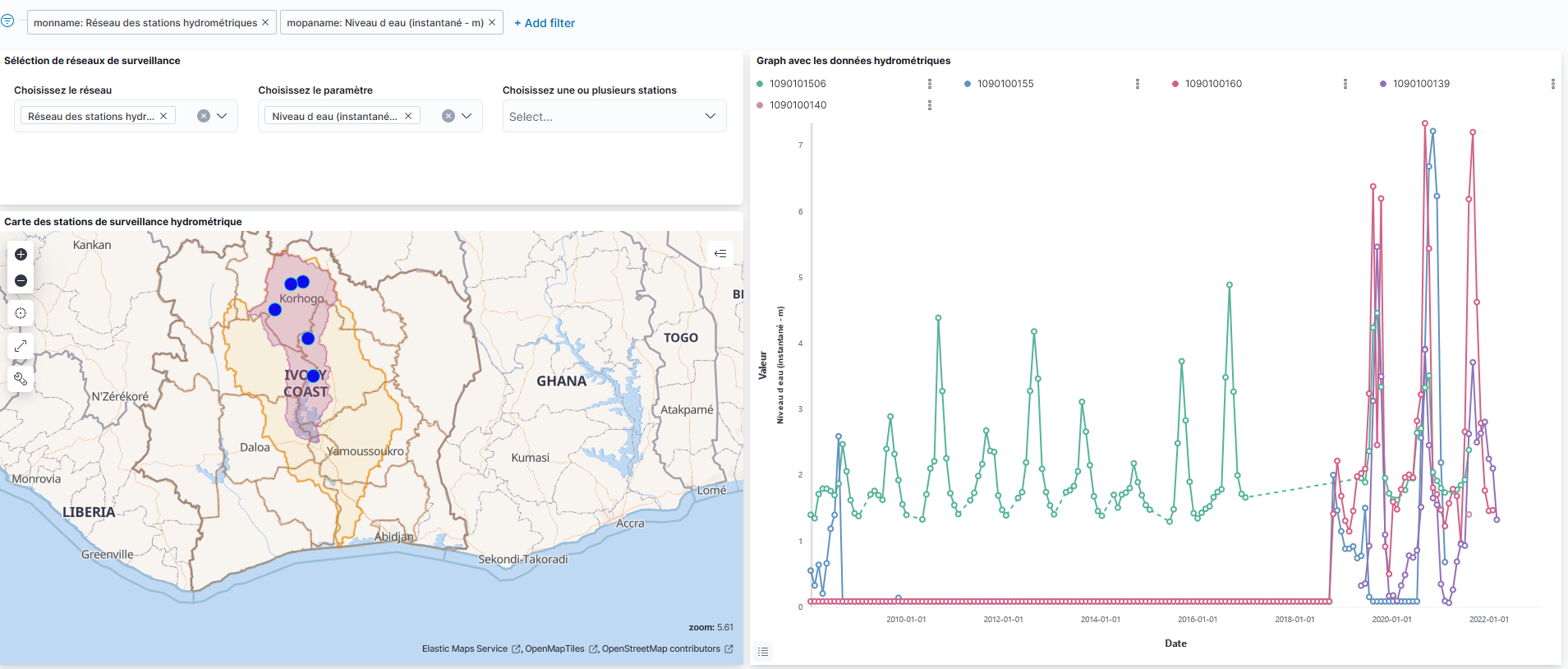Screen dimensions: 1568x669
Task: Open the map fullscreen expand icon
Action: pos(21,346)
